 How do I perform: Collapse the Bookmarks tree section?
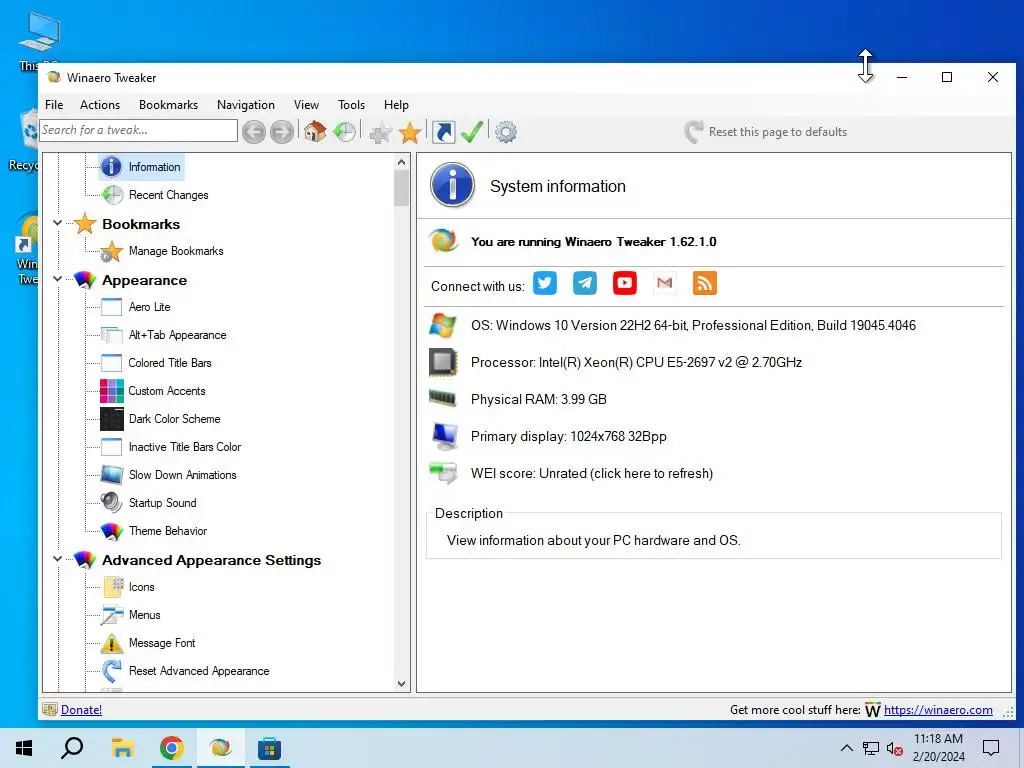pyautogui.click(x=57, y=223)
